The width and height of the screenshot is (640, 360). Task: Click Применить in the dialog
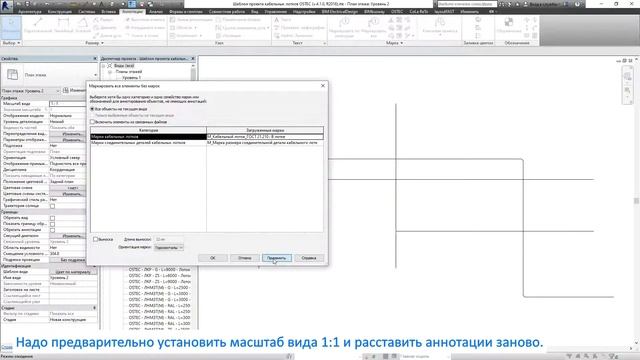pos(276,258)
